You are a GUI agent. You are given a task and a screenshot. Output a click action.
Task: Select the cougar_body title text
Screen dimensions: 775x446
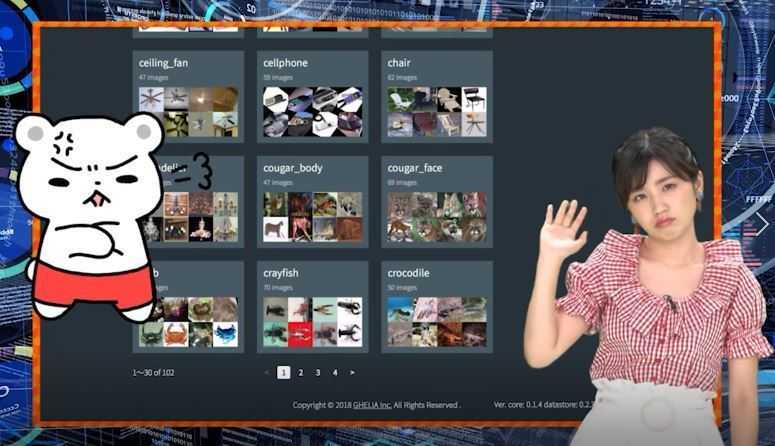293,169
